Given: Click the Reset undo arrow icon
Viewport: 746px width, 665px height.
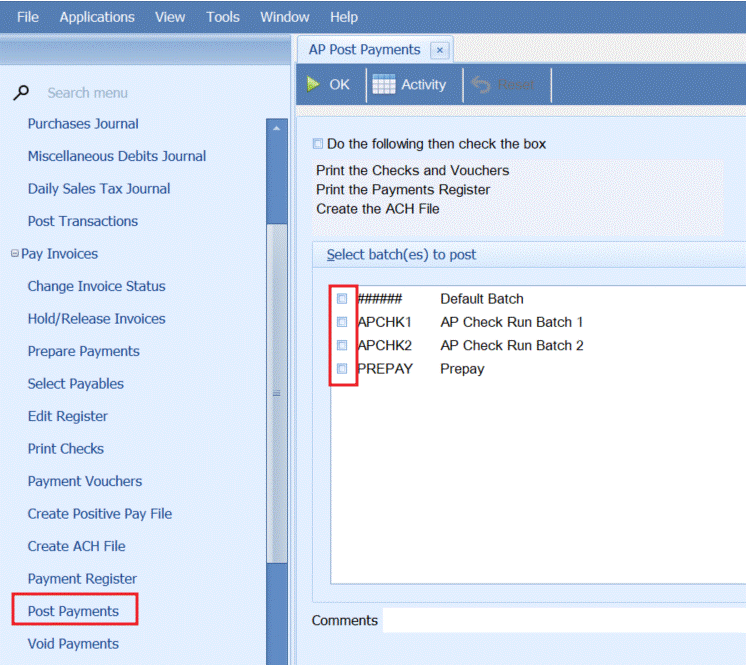Looking at the screenshot, I should [x=481, y=86].
